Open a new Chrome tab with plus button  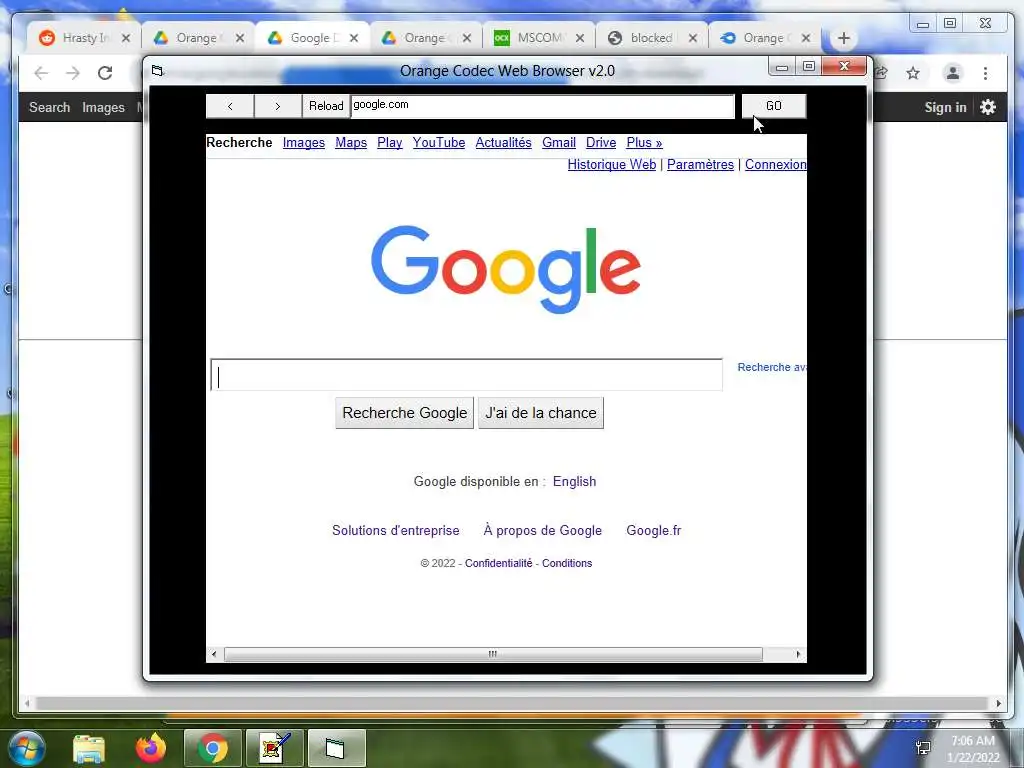(x=844, y=38)
